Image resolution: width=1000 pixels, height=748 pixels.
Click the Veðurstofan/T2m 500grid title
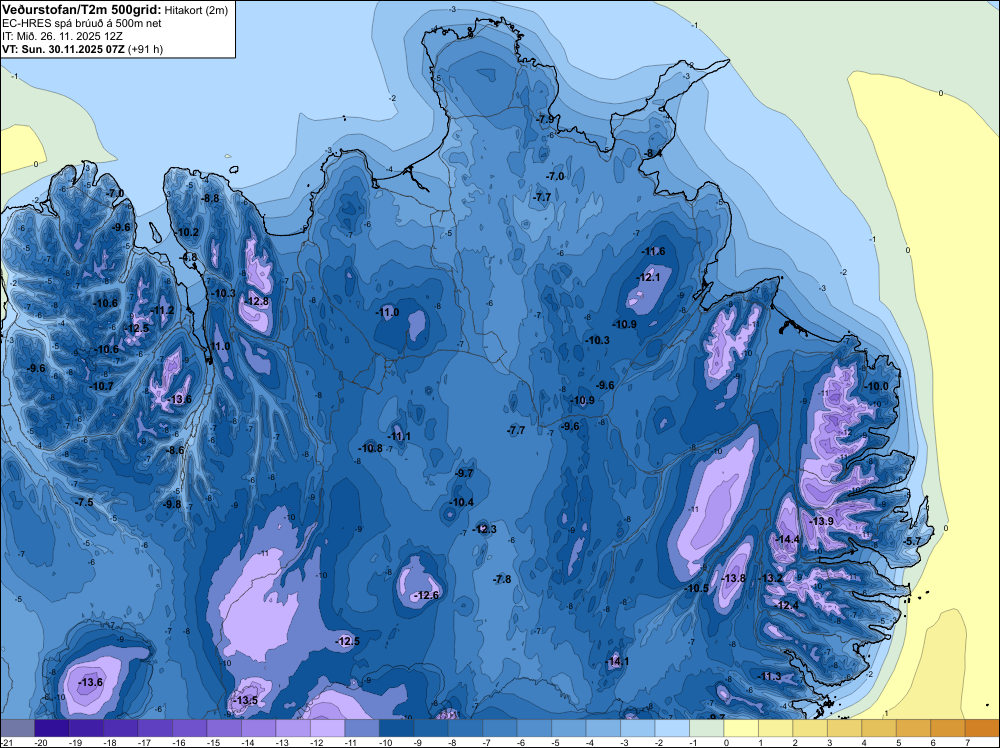[82, 9]
